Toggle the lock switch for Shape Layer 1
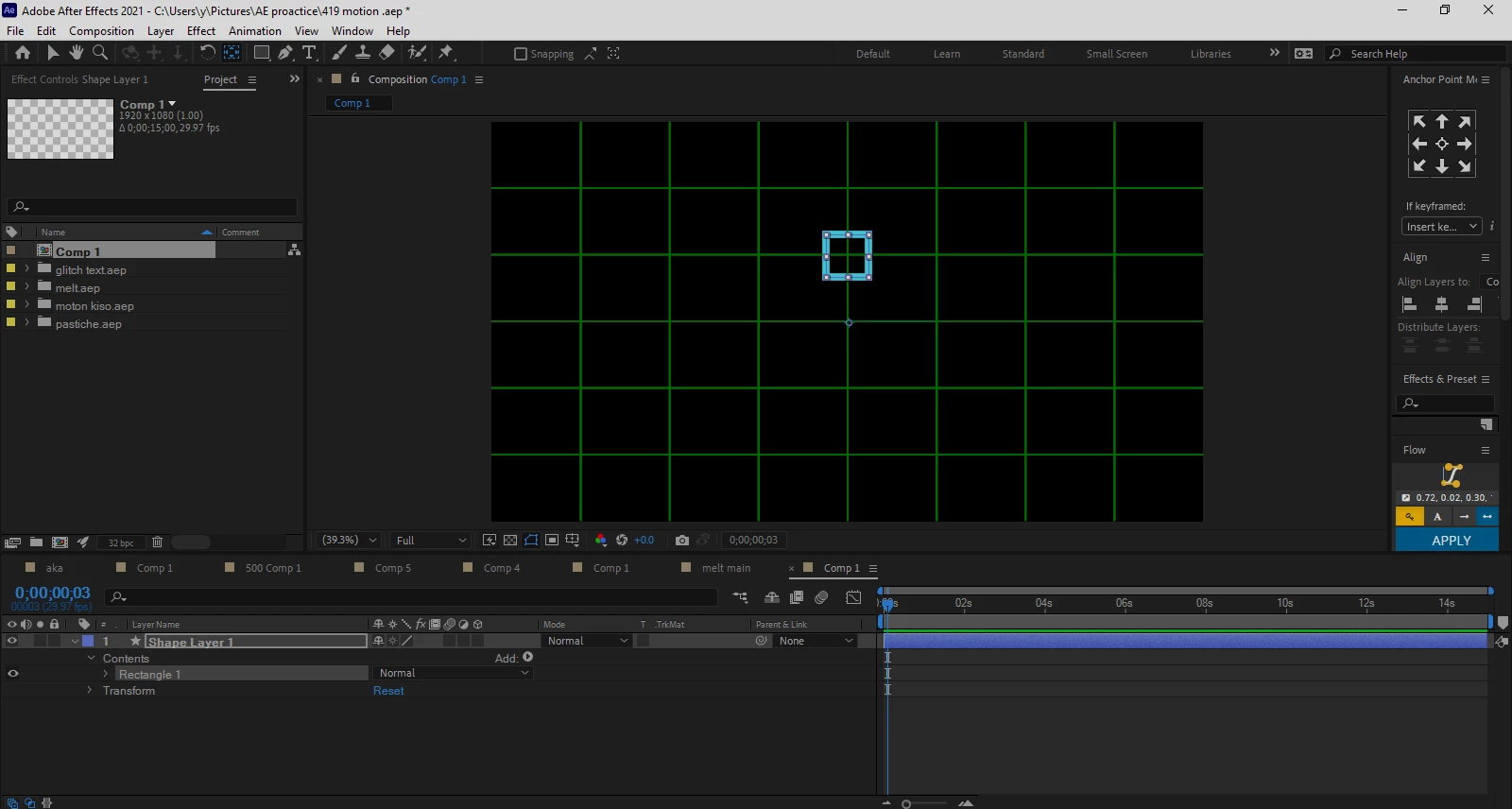This screenshot has width=1512, height=809. coord(54,641)
